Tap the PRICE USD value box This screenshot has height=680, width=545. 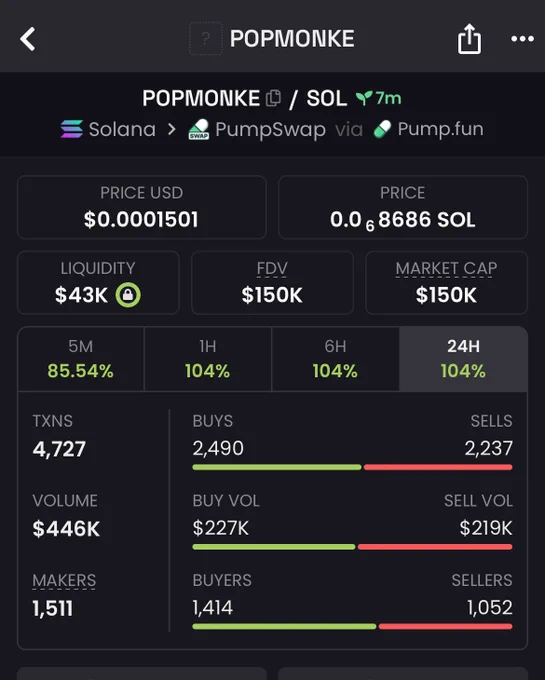141,207
